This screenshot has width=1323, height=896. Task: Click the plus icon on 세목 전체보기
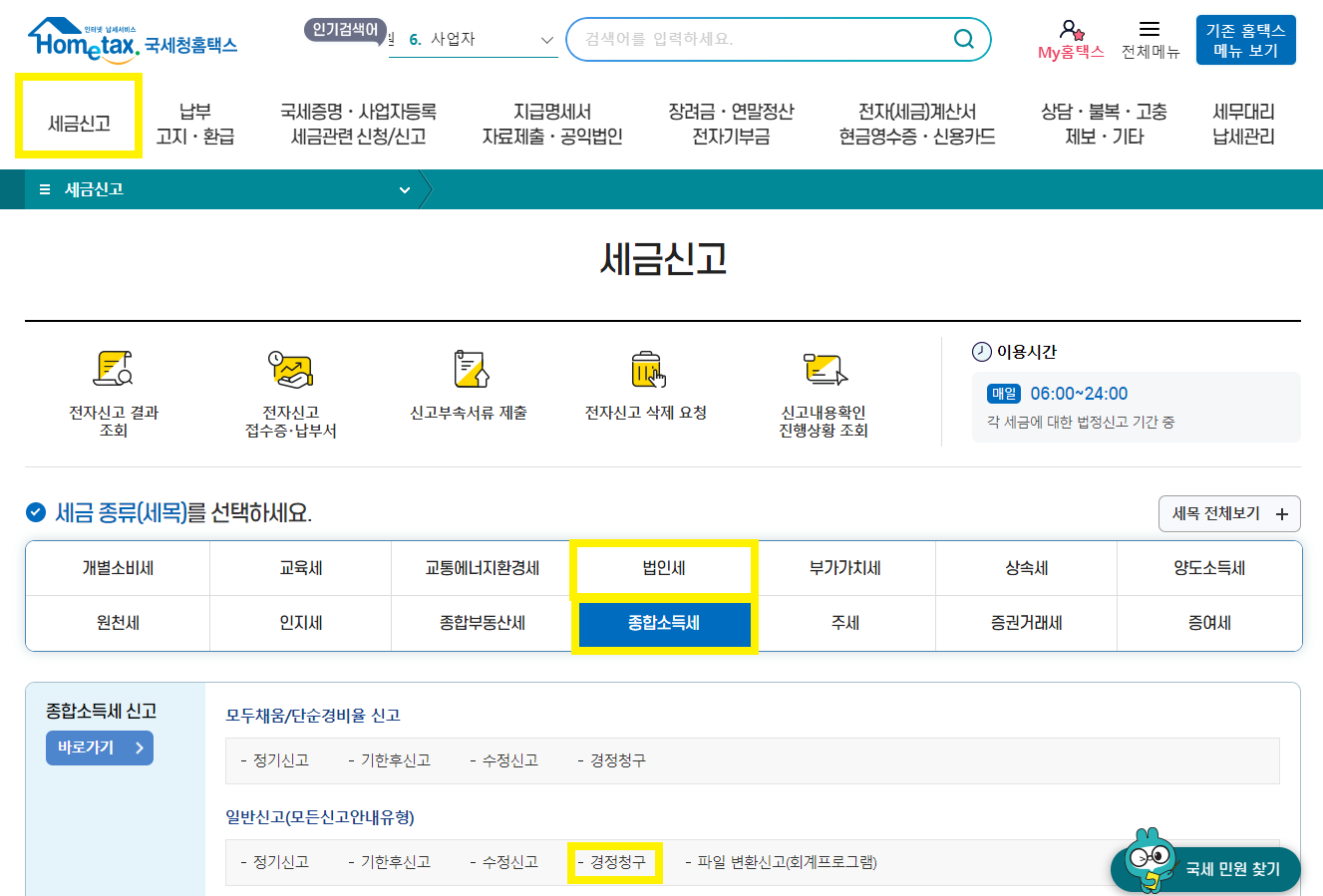[1282, 514]
